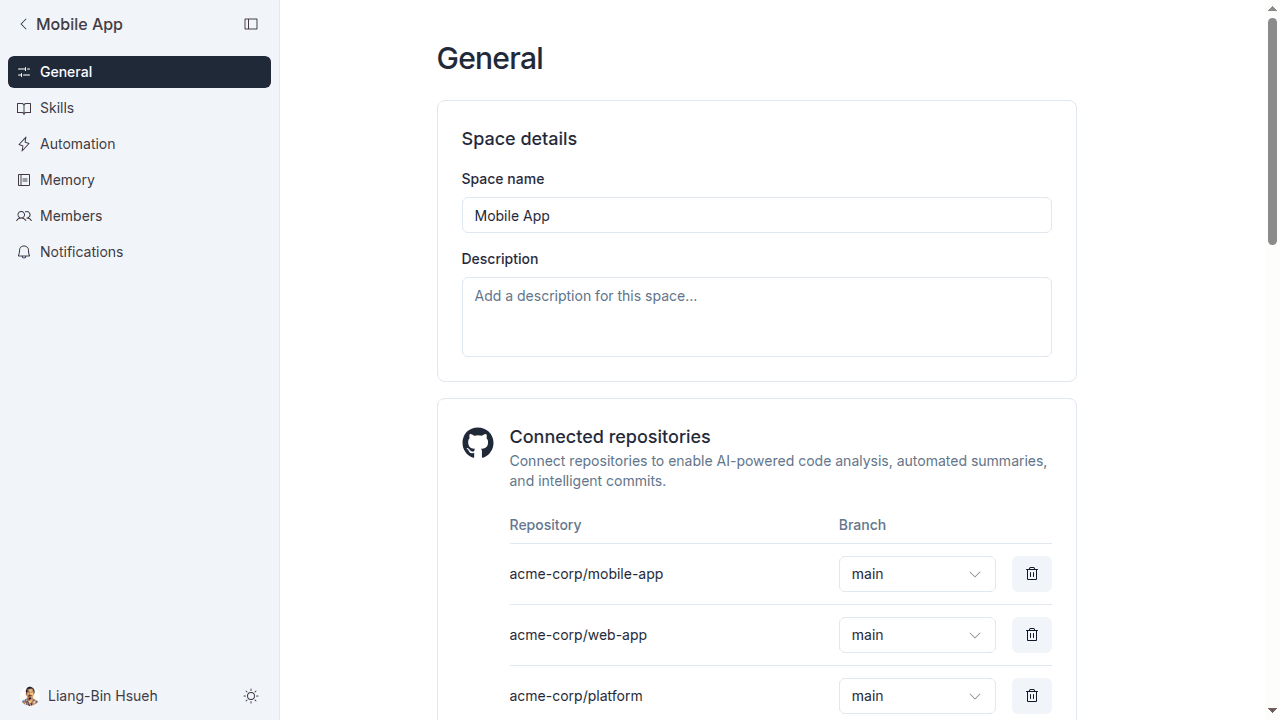This screenshot has width=1280, height=720.
Task: Click the back chevron beside Mobile App
Action: pyautogui.click(x=23, y=24)
